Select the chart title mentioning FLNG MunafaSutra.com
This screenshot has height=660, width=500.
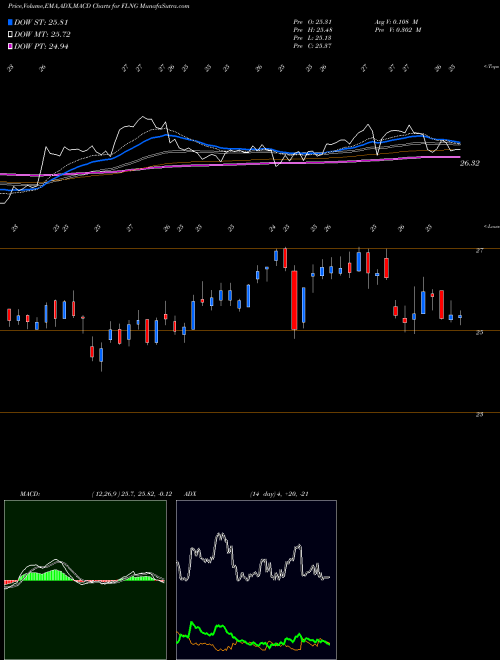tap(99, 6)
